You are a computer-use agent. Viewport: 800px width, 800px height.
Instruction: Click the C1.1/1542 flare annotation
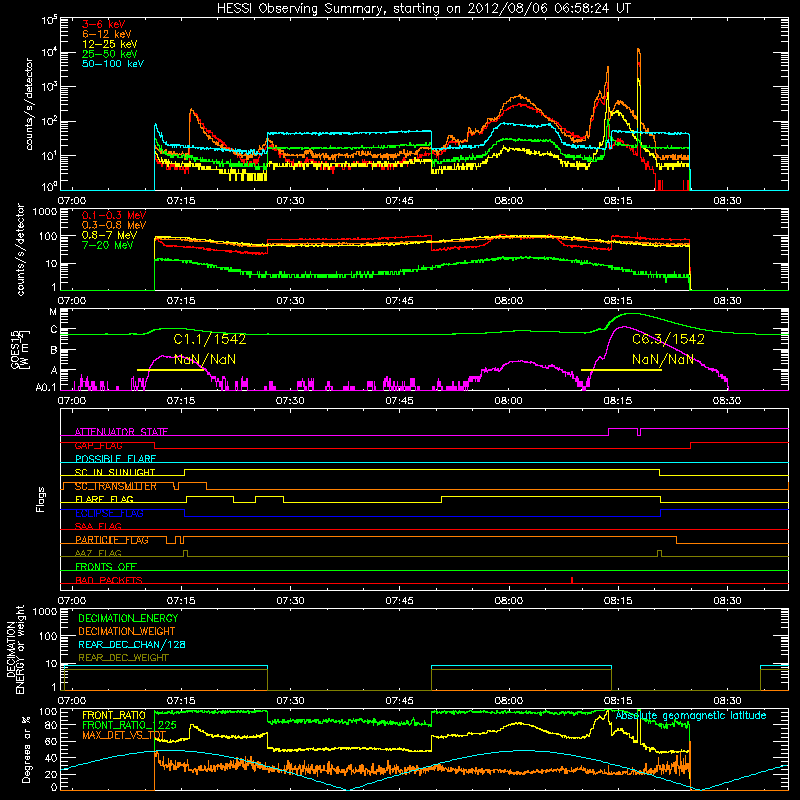[x=210, y=339]
